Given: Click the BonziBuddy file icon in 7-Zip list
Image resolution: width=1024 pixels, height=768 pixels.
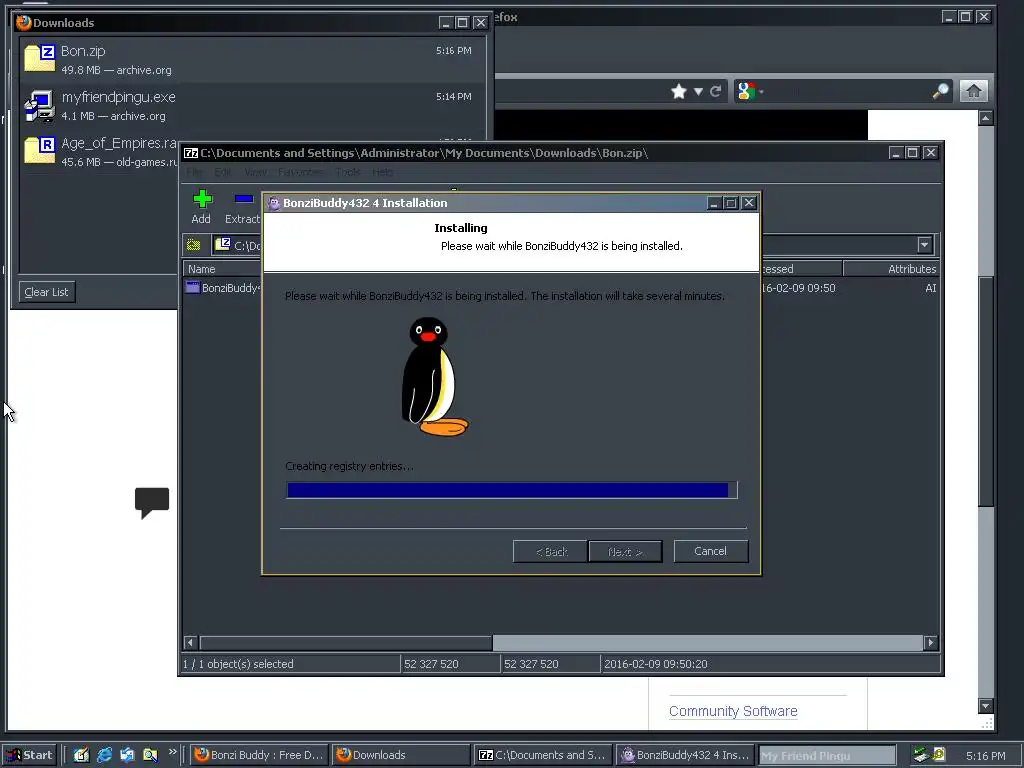Looking at the screenshot, I should coord(192,287).
